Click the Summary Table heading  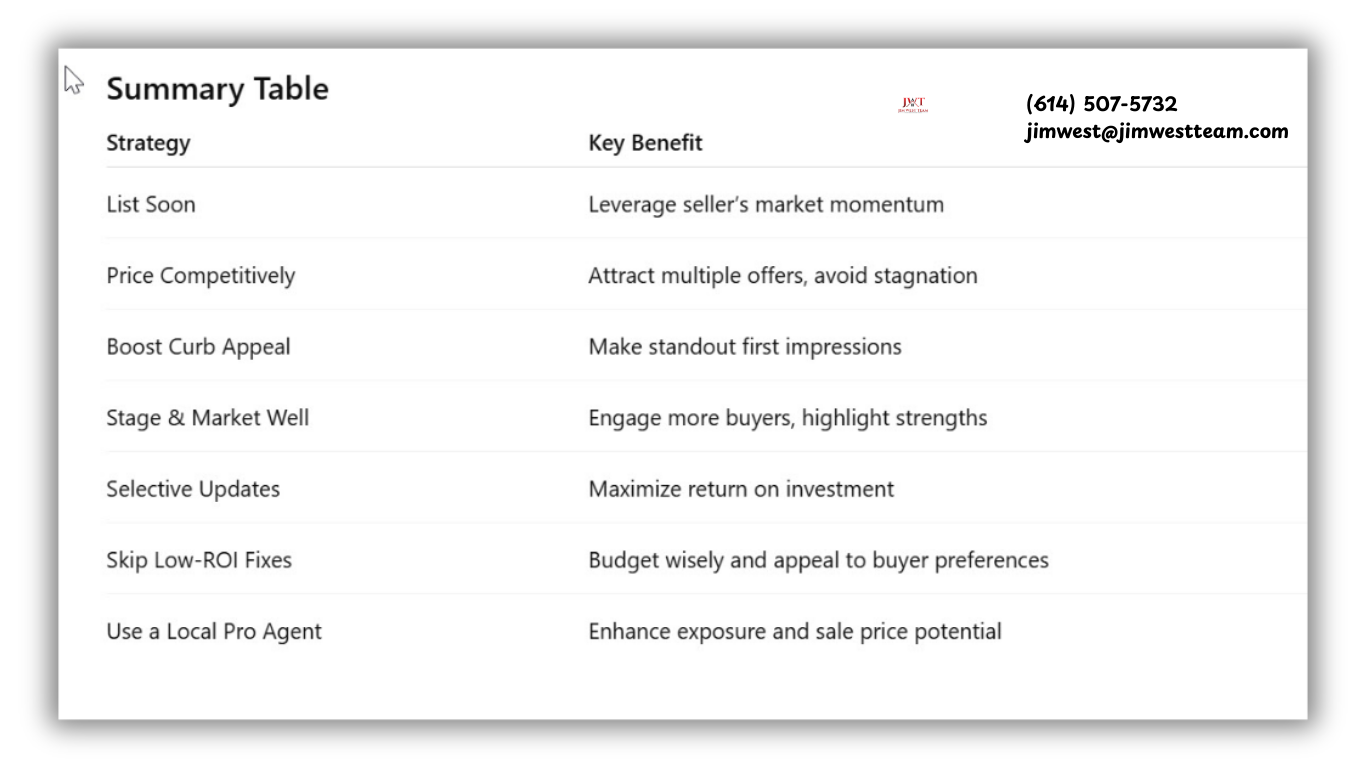[x=217, y=89]
